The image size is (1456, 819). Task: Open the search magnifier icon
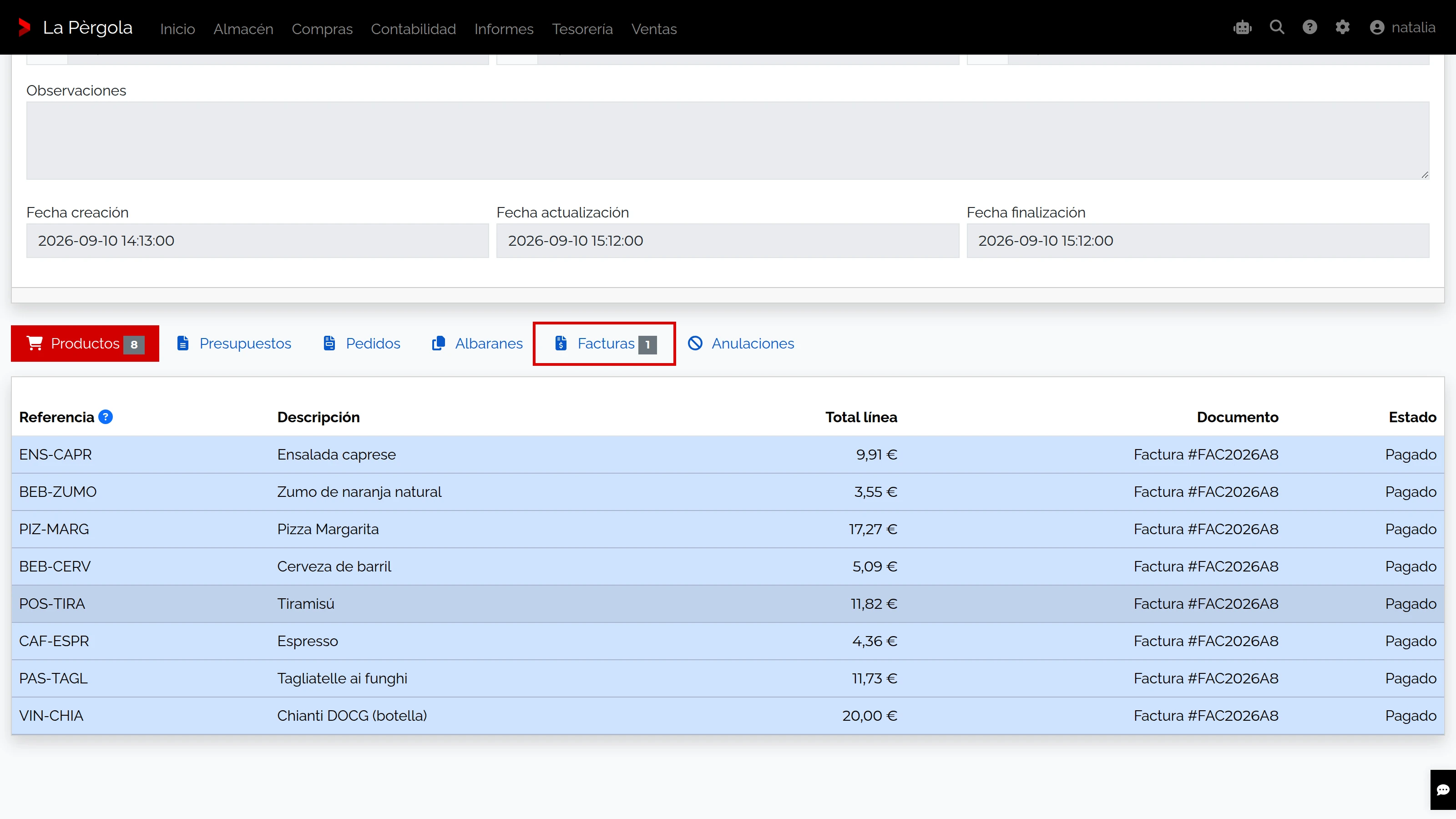(x=1277, y=27)
